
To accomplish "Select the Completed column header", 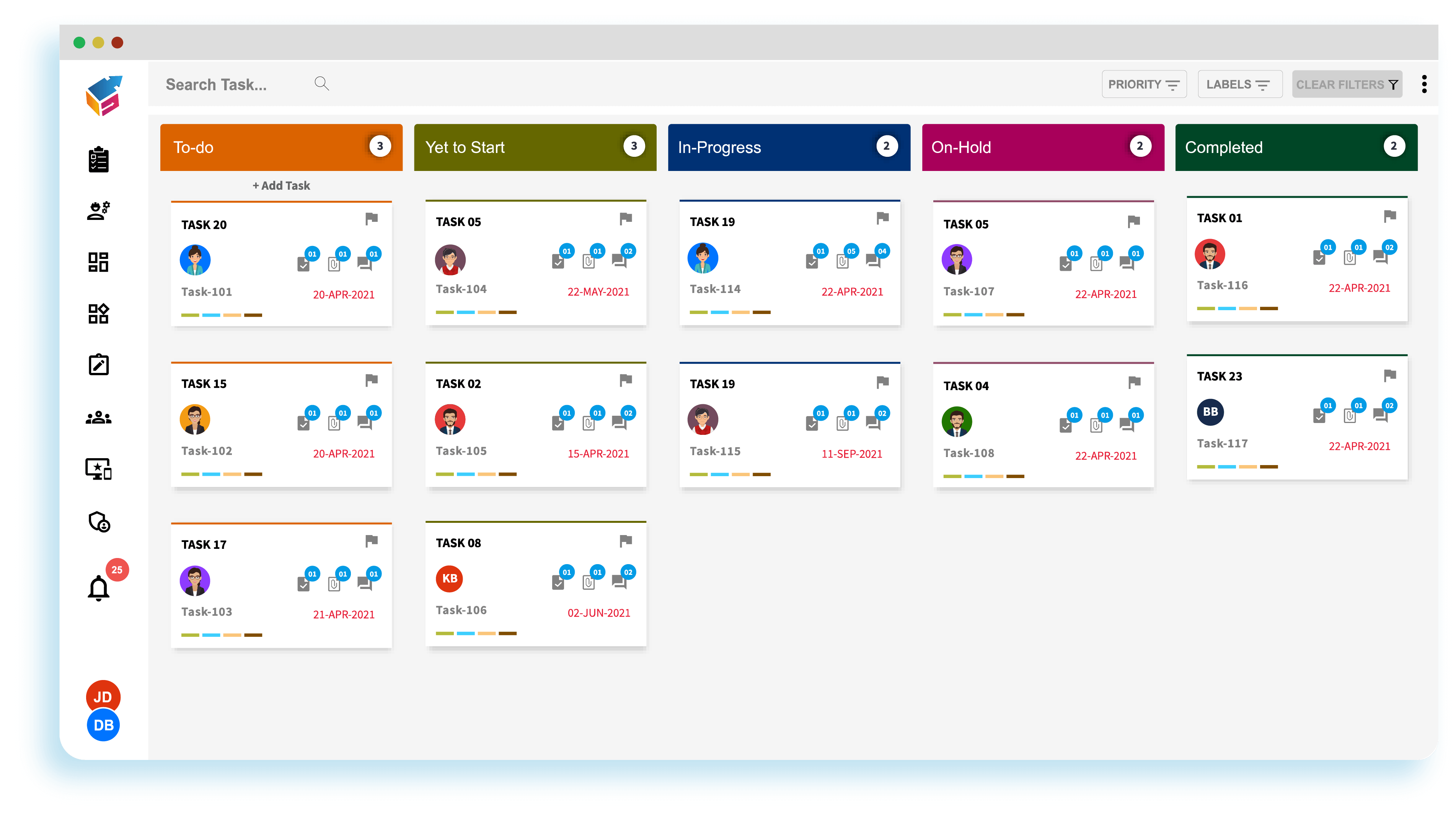I will pos(1296,148).
